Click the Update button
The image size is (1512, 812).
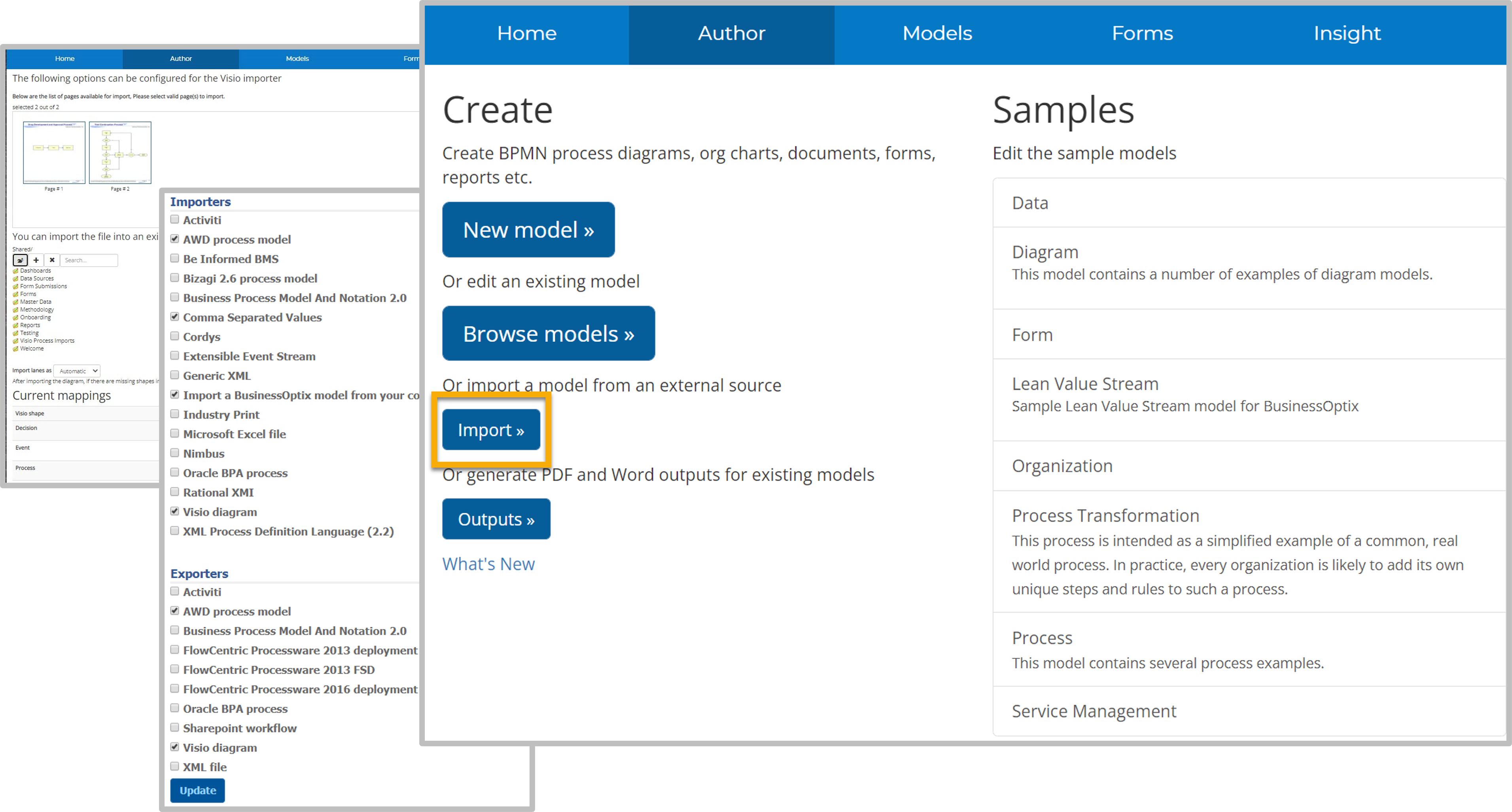click(x=198, y=790)
